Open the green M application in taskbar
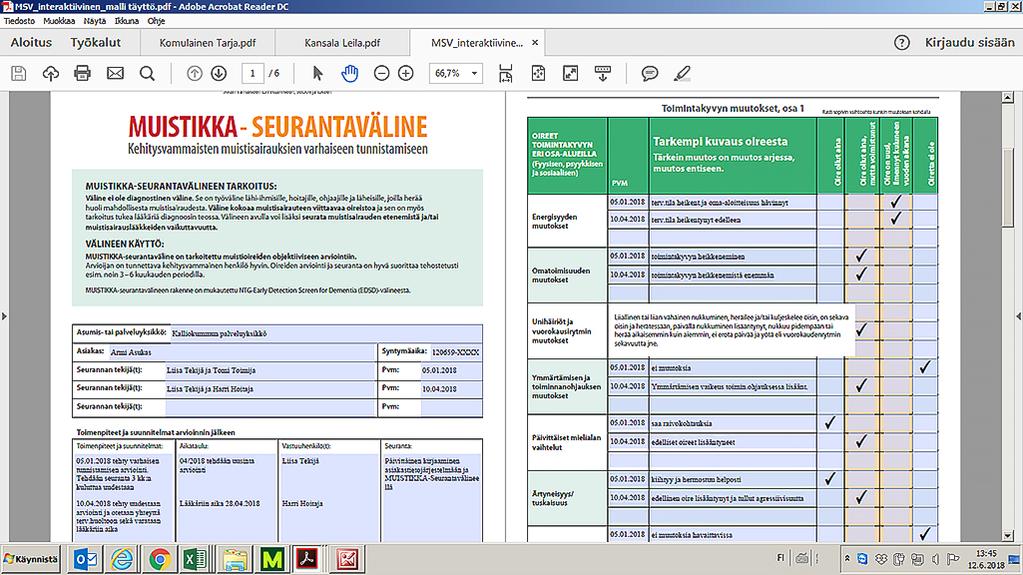The image size is (1023, 575). (x=271, y=559)
